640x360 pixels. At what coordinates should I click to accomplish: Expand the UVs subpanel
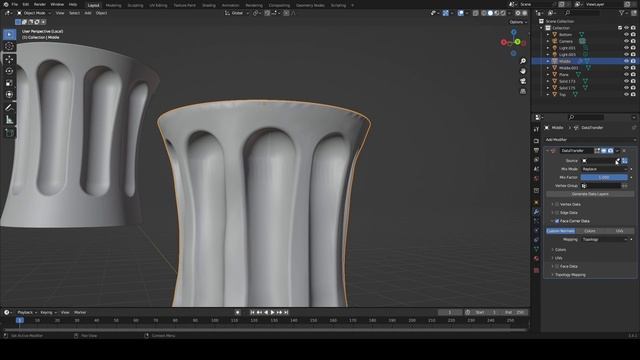(x=558, y=258)
